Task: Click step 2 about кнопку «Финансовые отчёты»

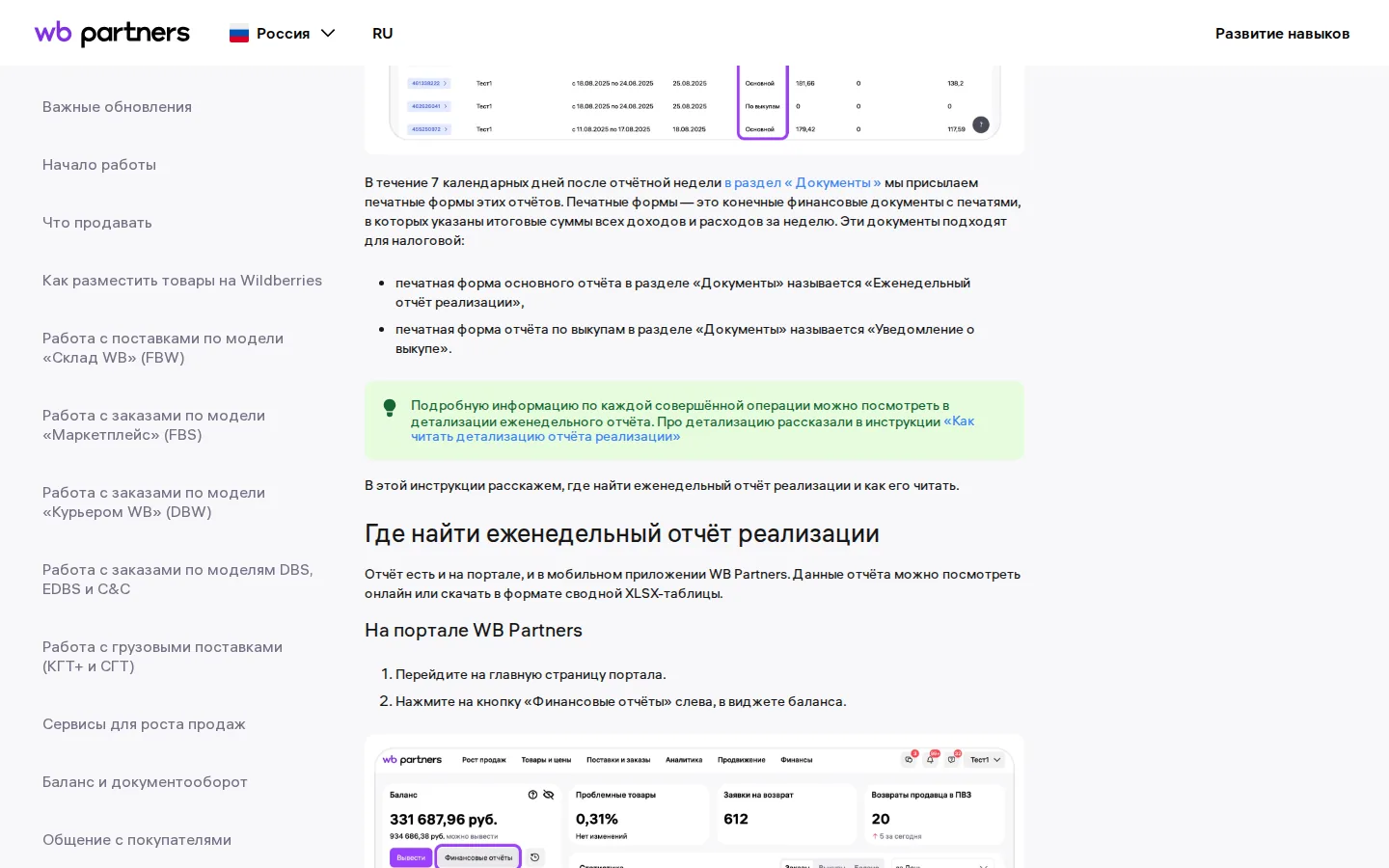Action: [x=621, y=701]
